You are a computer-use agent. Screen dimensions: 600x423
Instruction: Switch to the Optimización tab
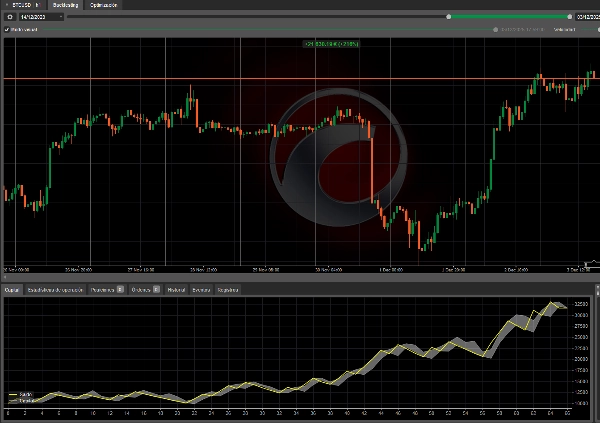103,5
